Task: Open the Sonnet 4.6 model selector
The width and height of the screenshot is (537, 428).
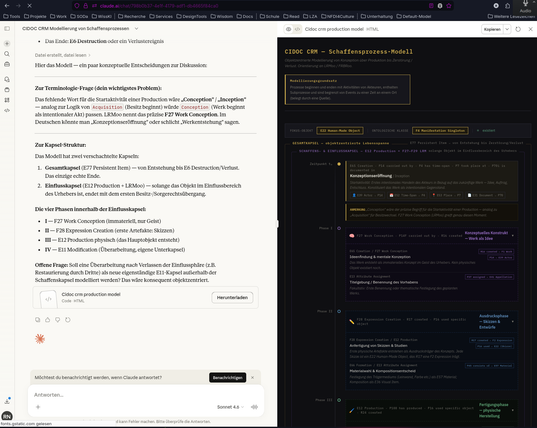Action: (x=230, y=407)
